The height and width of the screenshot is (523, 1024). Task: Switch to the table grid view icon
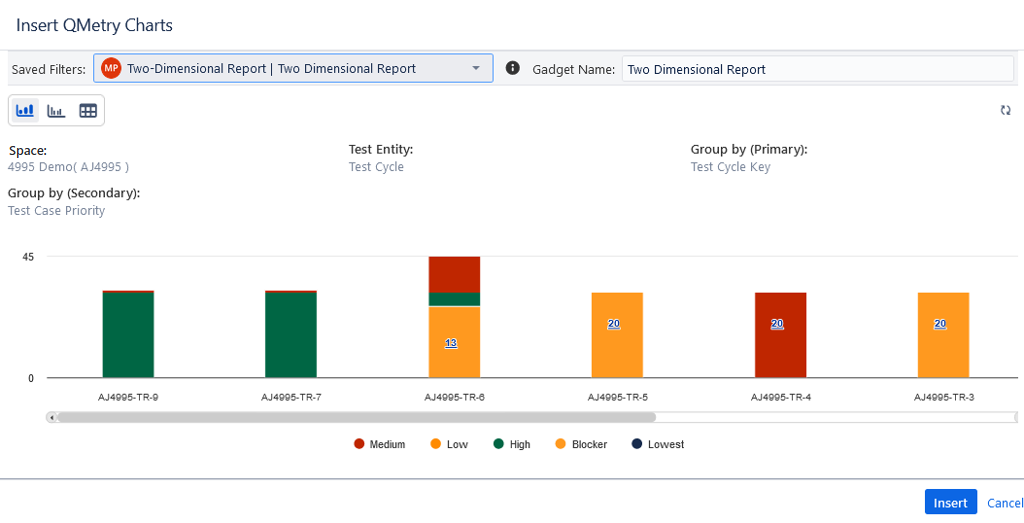[x=88, y=110]
